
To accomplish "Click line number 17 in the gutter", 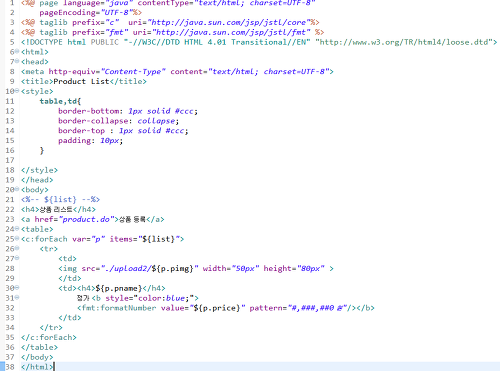I will (x=10, y=160).
